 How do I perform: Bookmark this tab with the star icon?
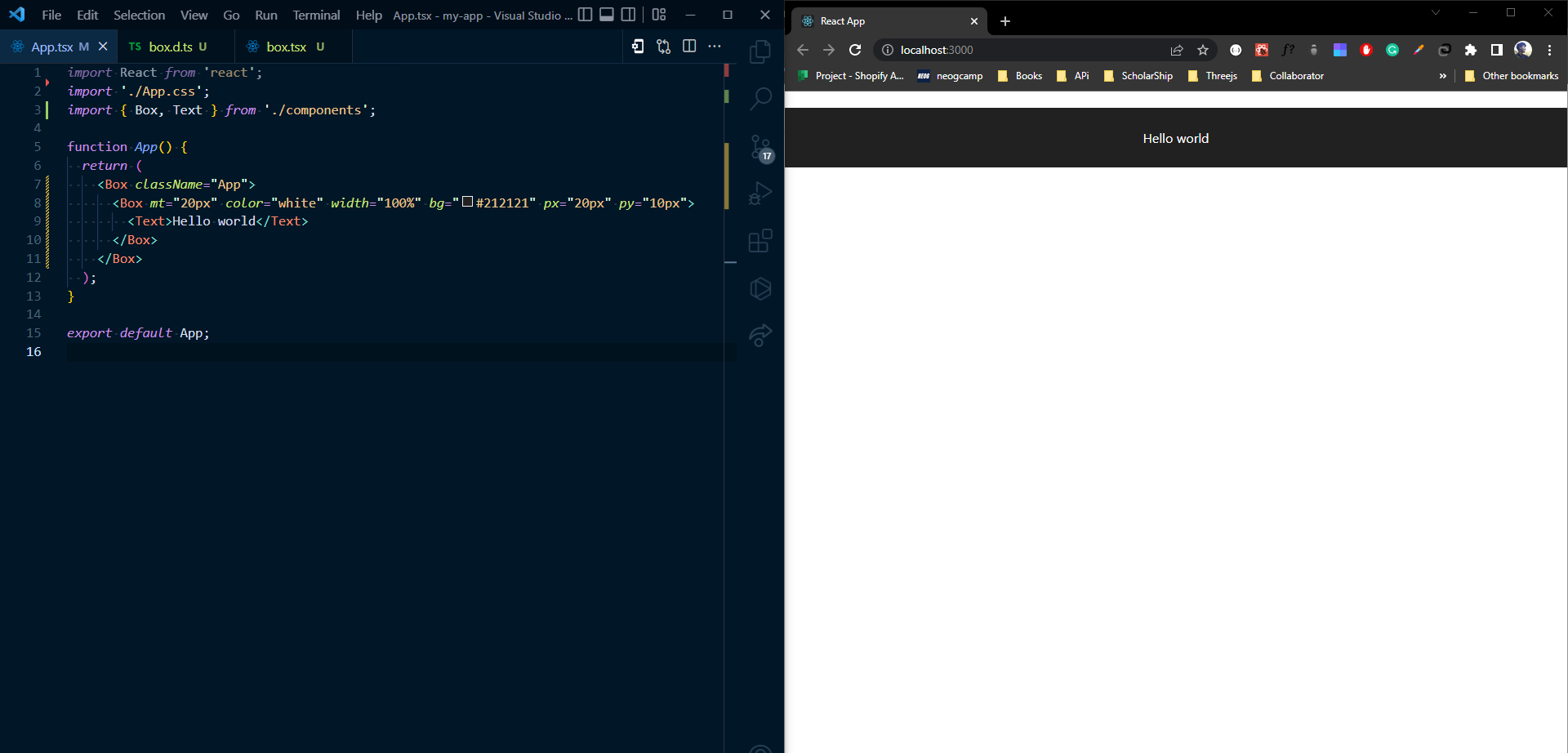[1203, 50]
